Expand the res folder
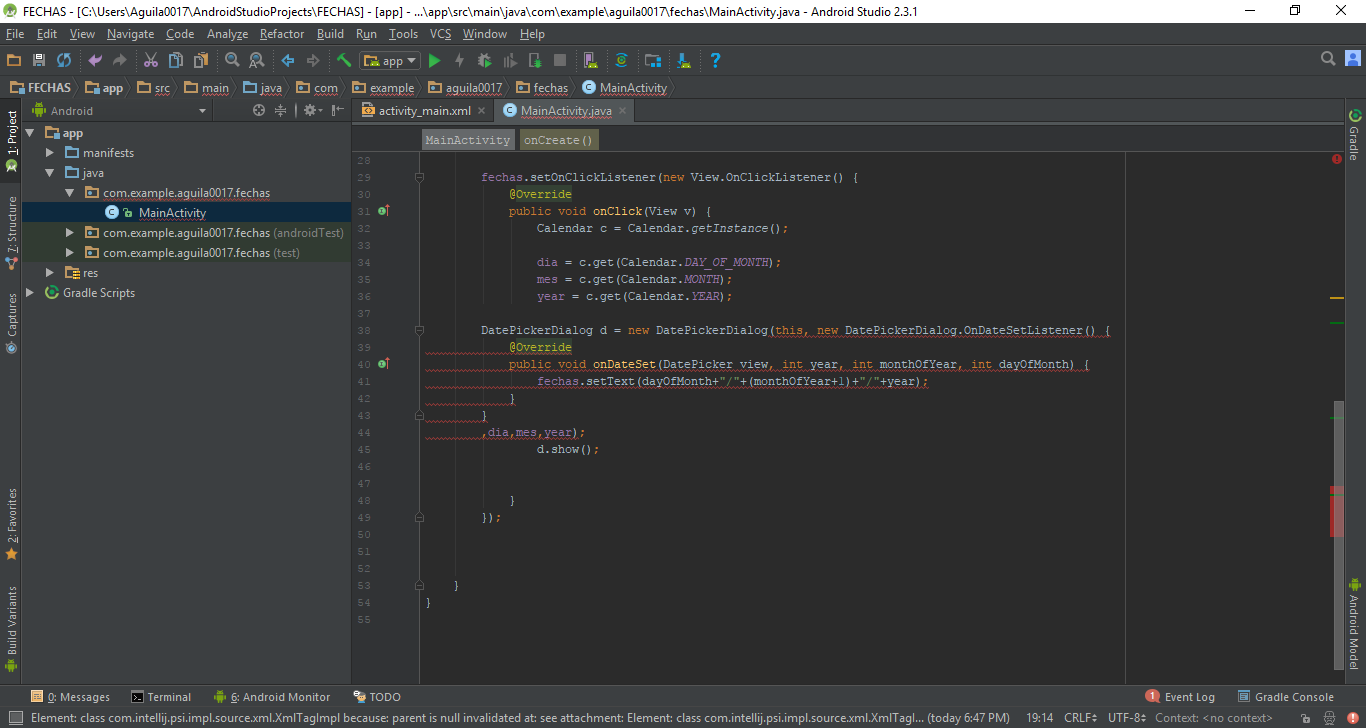This screenshot has width=1366, height=728. [50, 273]
